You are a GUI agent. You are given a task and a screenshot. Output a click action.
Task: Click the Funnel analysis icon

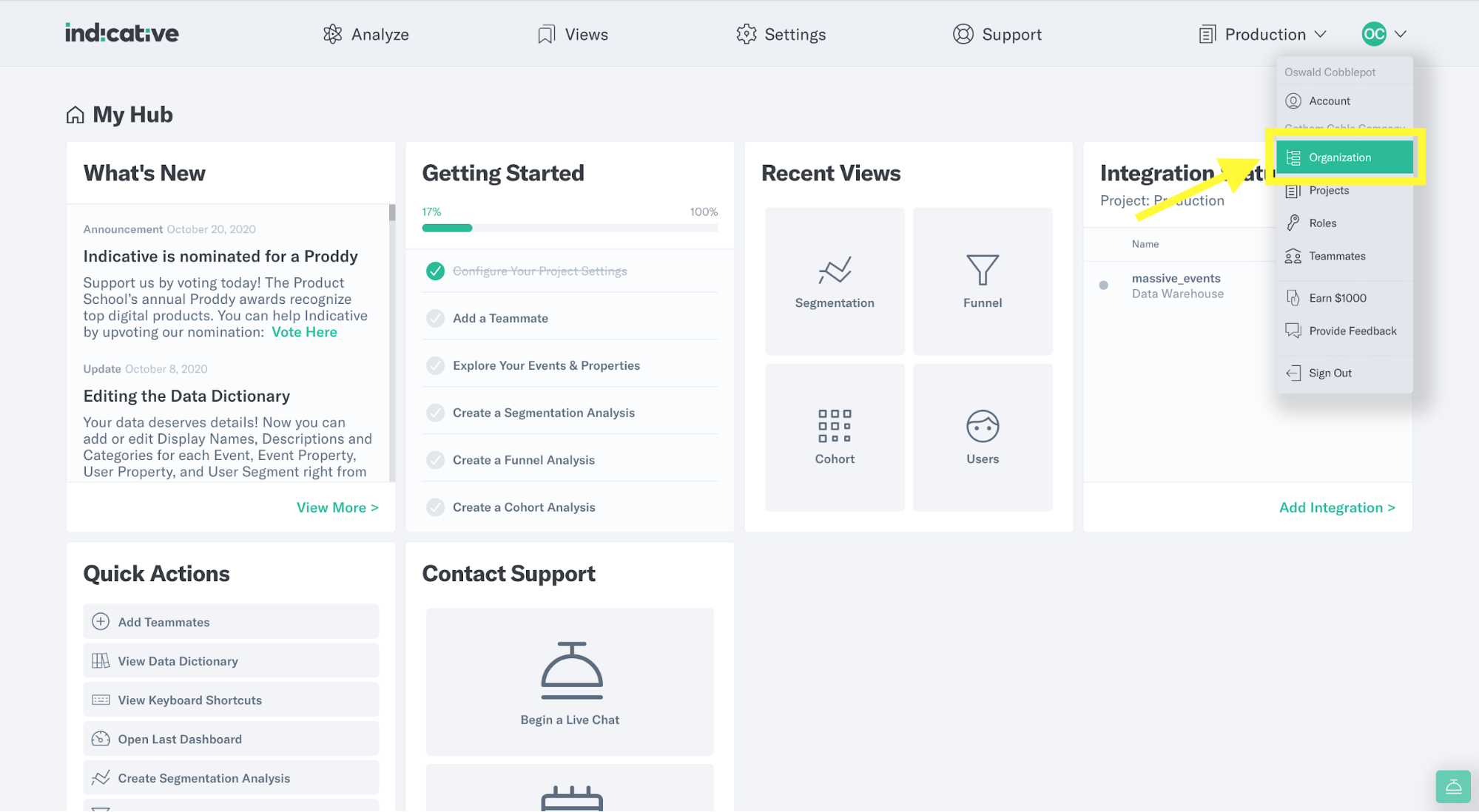click(x=982, y=269)
